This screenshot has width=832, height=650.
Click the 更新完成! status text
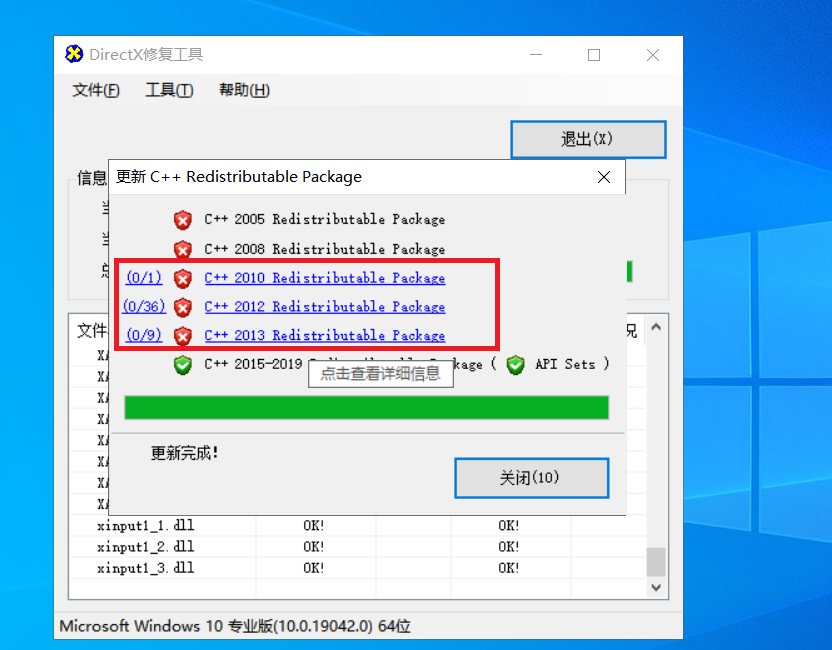(x=184, y=453)
